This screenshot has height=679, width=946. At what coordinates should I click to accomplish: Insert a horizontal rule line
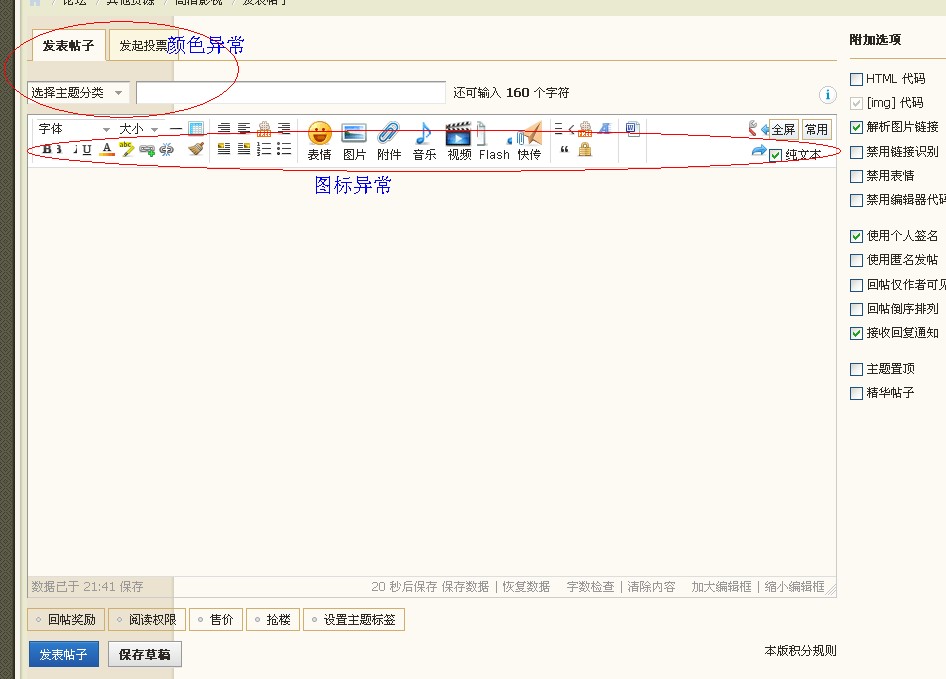pos(176,129)
